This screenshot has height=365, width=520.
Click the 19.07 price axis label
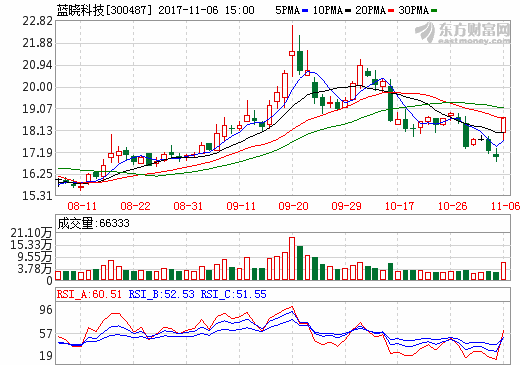click(x=37, y=109)
